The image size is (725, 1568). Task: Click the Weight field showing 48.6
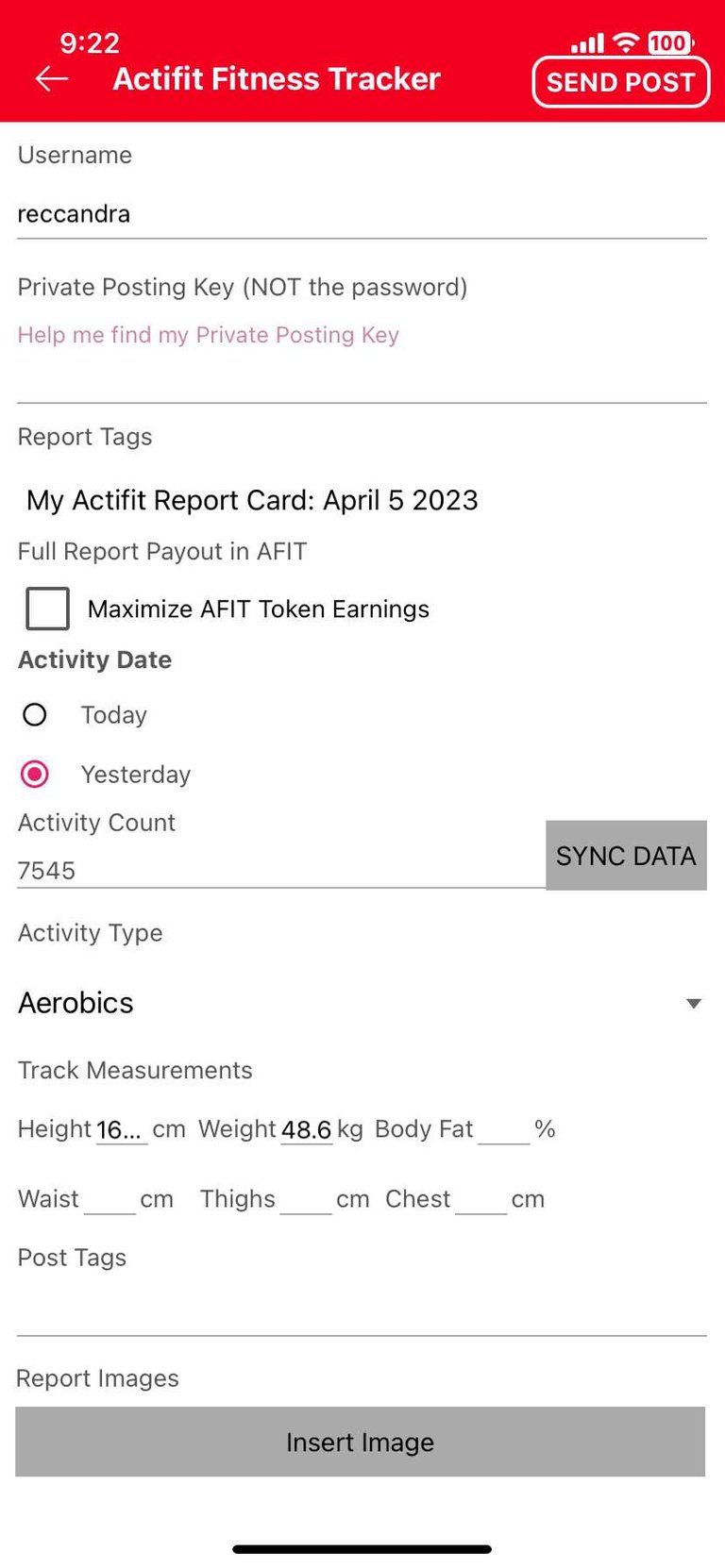[x=307, y=1129]
